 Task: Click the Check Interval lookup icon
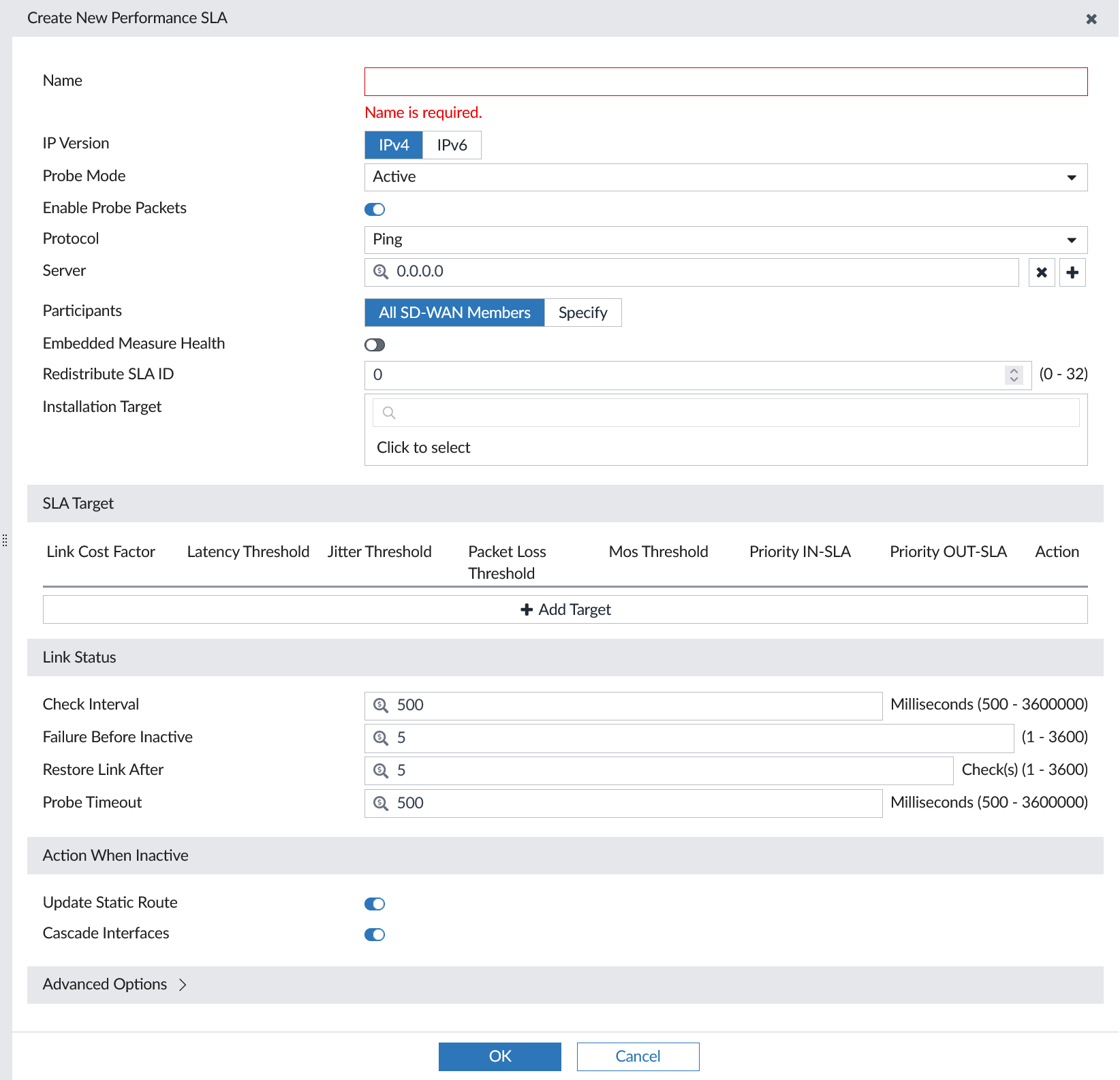381,705
